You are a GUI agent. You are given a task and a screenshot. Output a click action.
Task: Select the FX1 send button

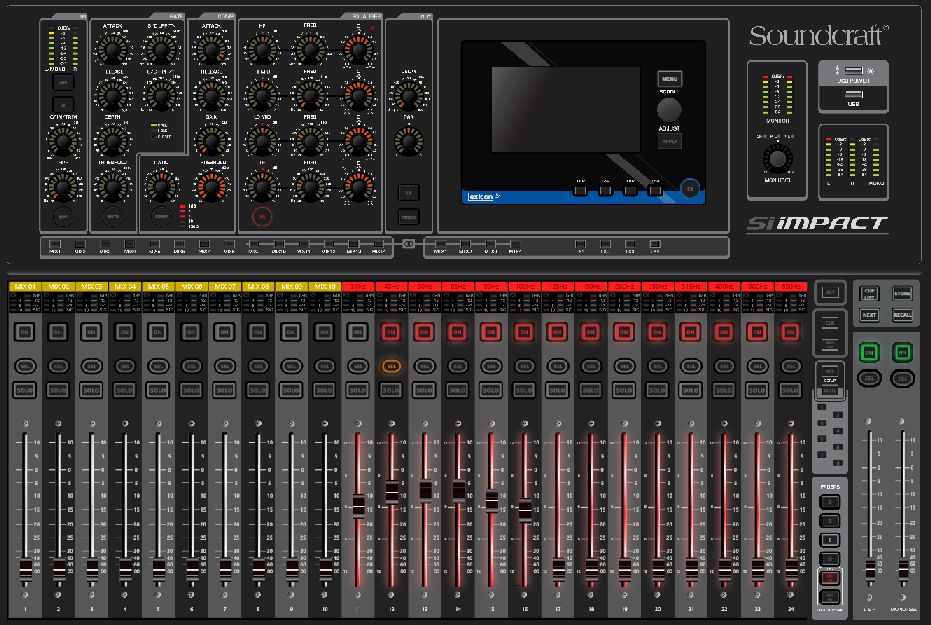[580, 244]
